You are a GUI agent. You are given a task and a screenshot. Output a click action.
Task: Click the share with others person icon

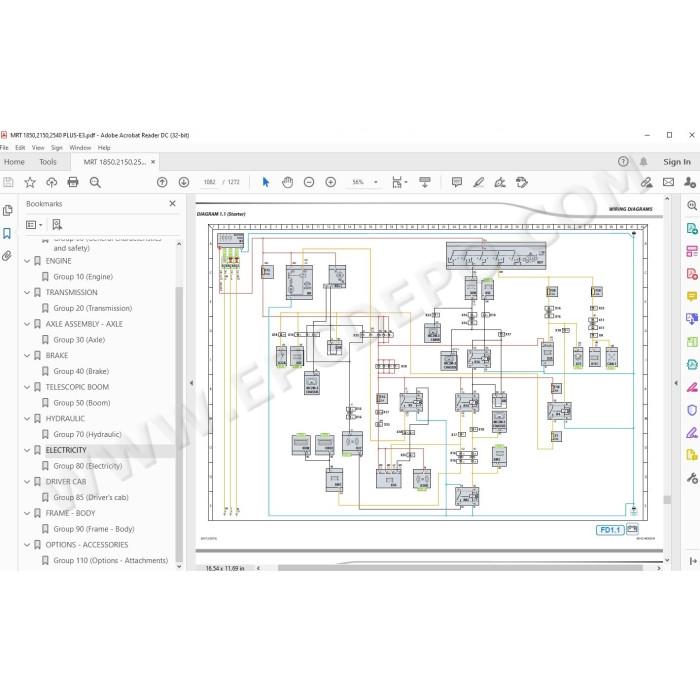tap(690, 182)
